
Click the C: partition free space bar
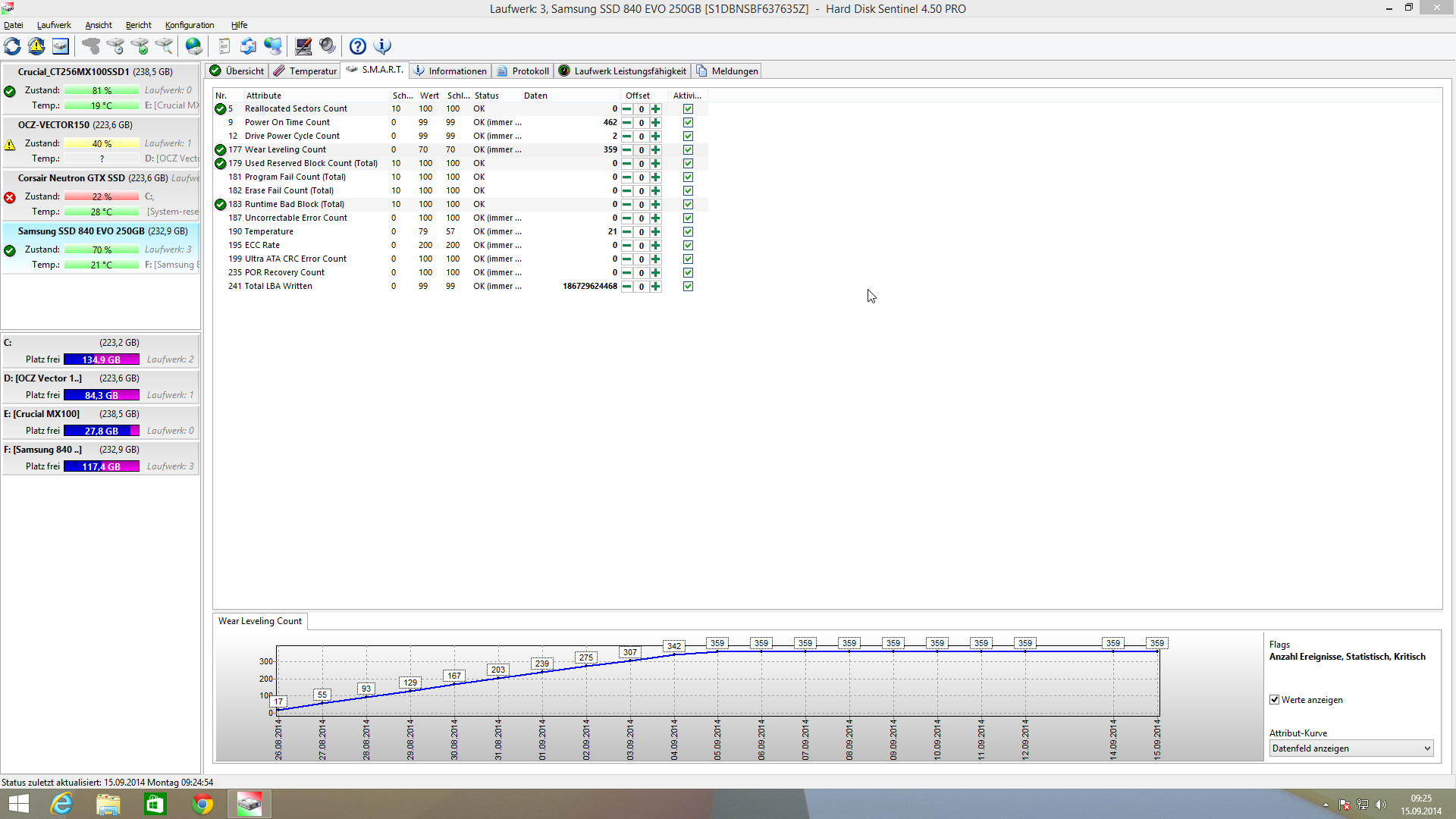point(102,359)
